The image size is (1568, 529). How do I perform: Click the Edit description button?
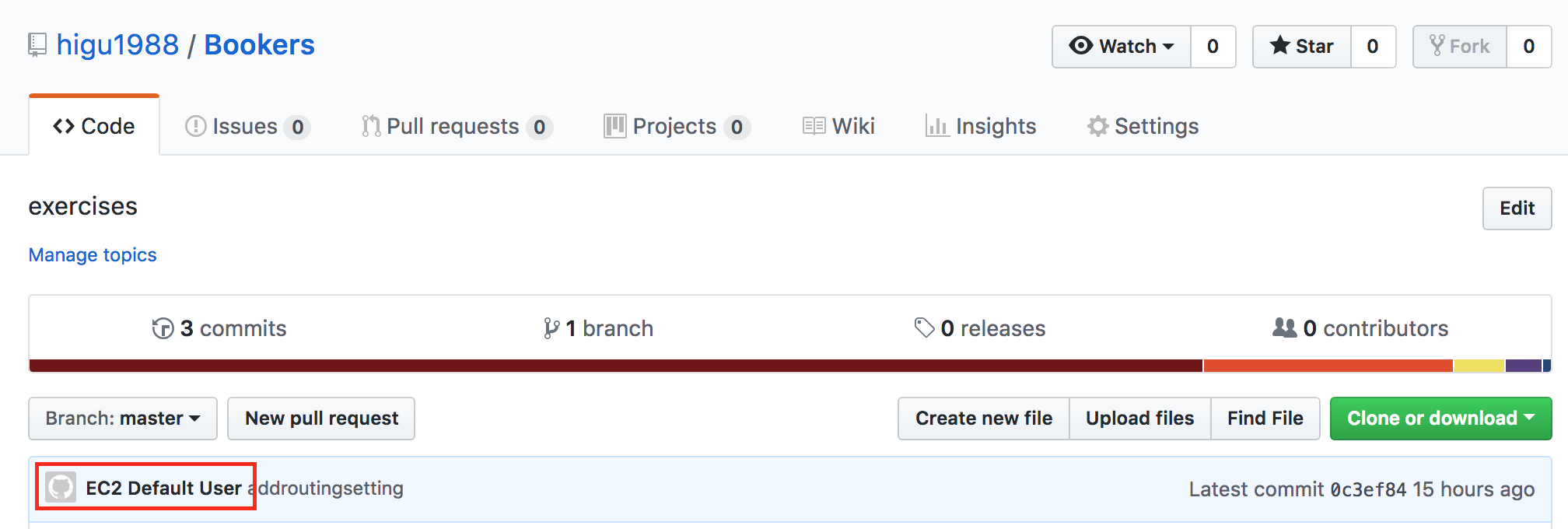pyautogui.click(x=1517, y=208)
